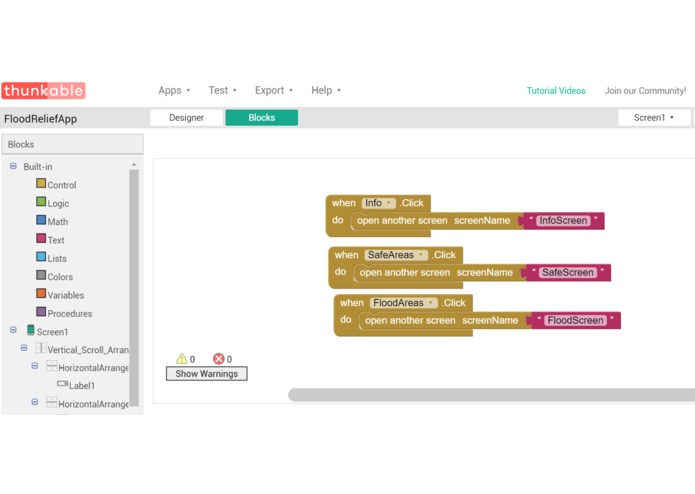Click the Thunkable logo
695x494 pixels.
(x=43, y=90)
